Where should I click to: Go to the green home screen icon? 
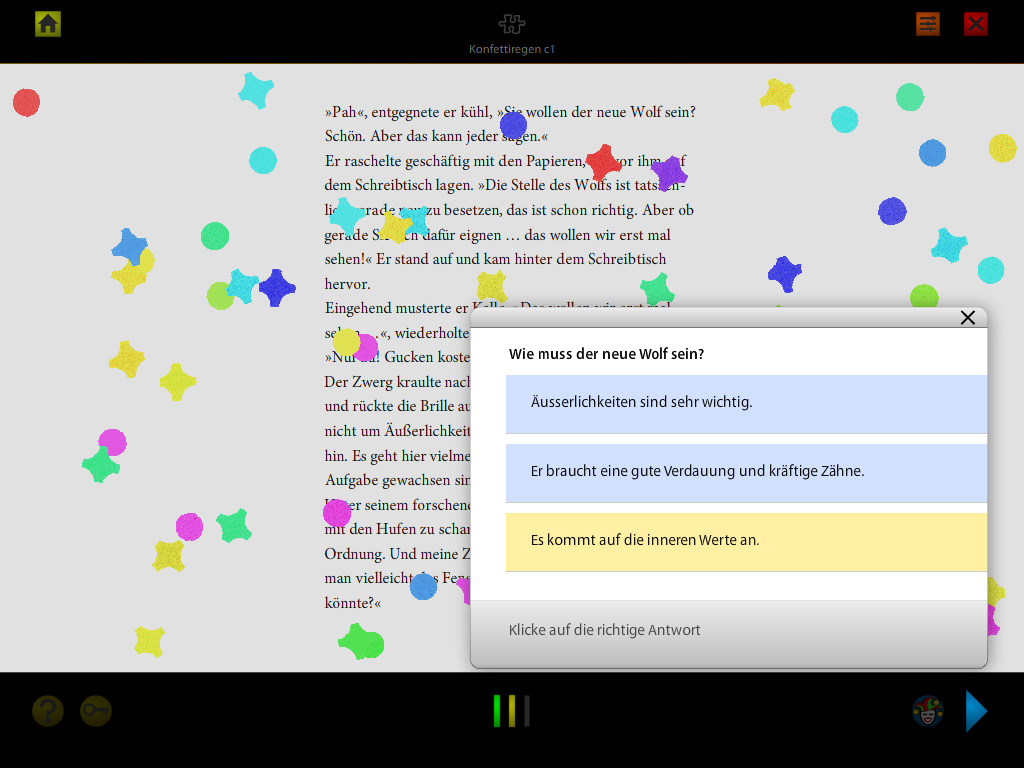(x=48, y=24)
